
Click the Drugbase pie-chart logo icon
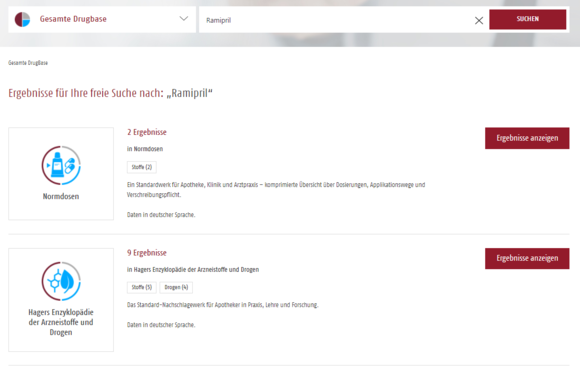tap(22, 19)
